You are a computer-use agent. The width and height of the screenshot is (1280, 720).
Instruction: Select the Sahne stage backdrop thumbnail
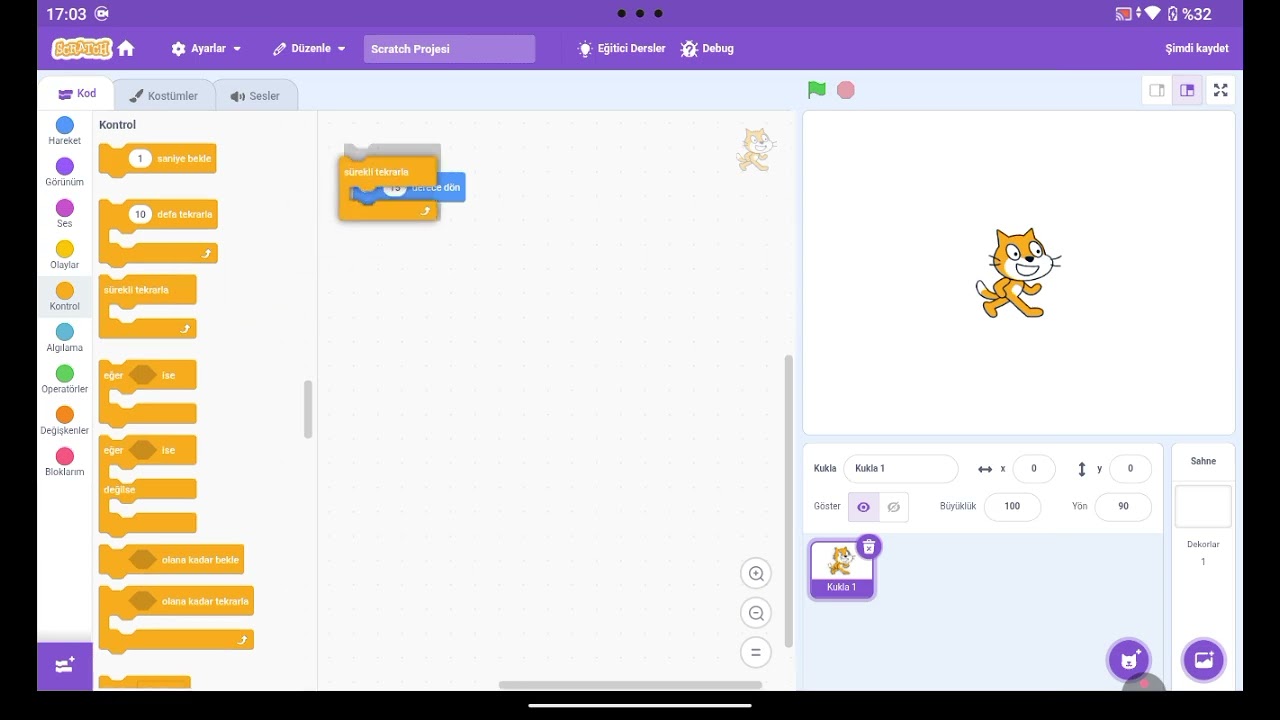tap(1203, 507)
